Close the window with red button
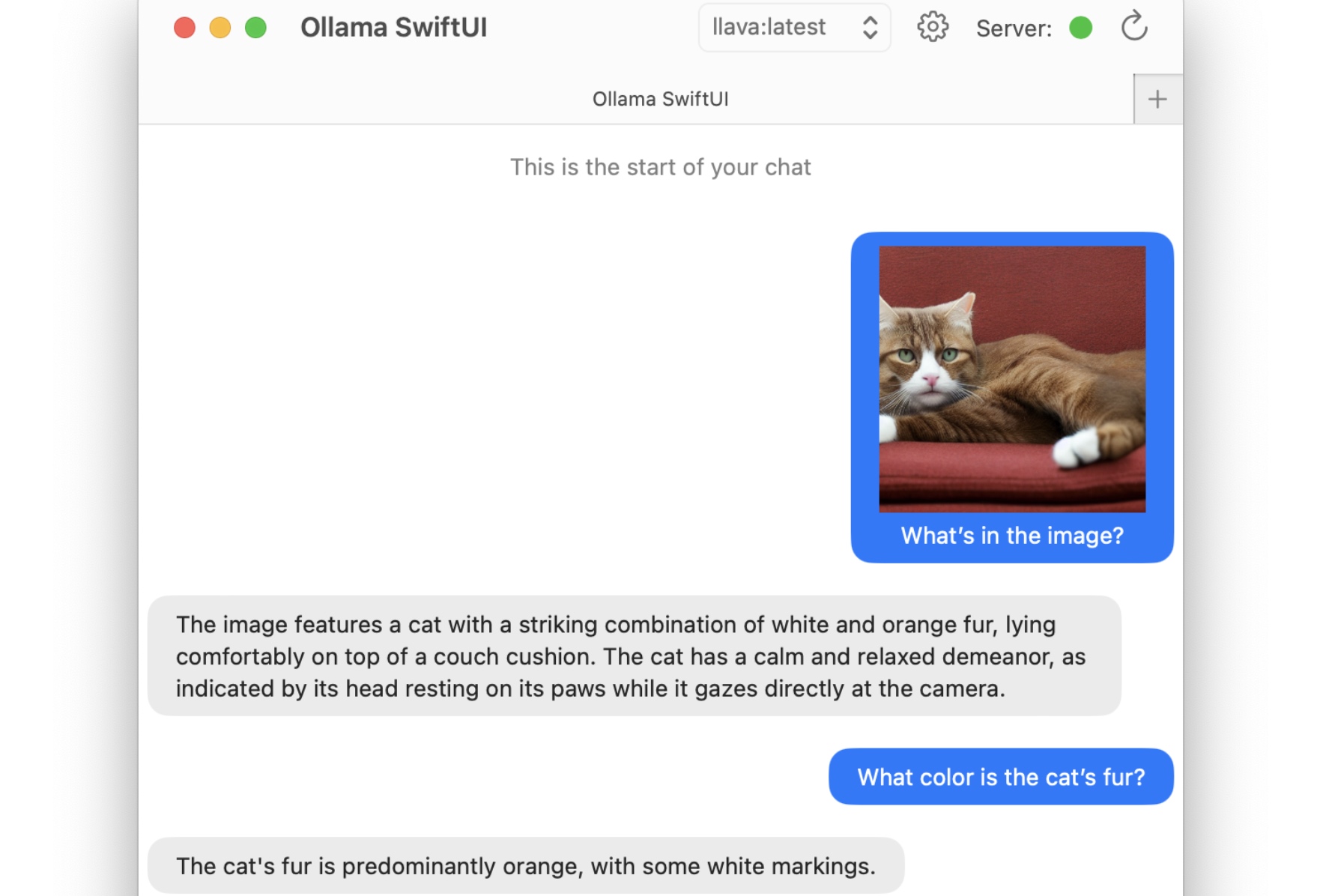 (184, 28)
